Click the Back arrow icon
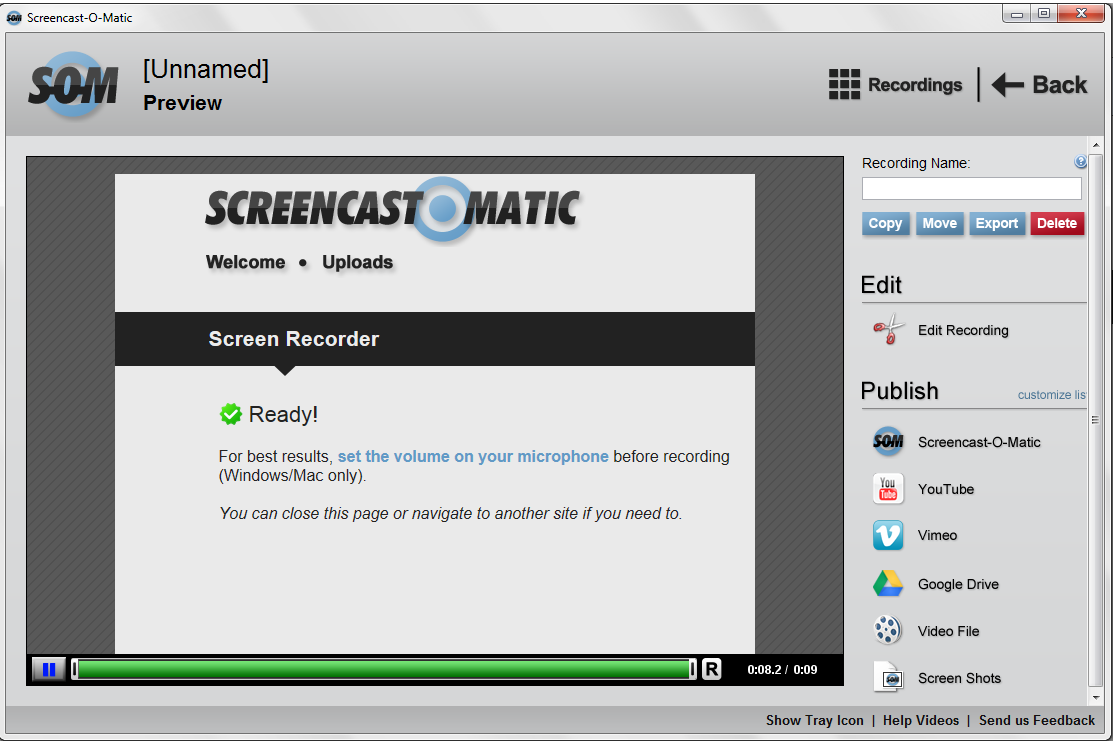This screenshot has height=741, width=1113. (1007, 84)
